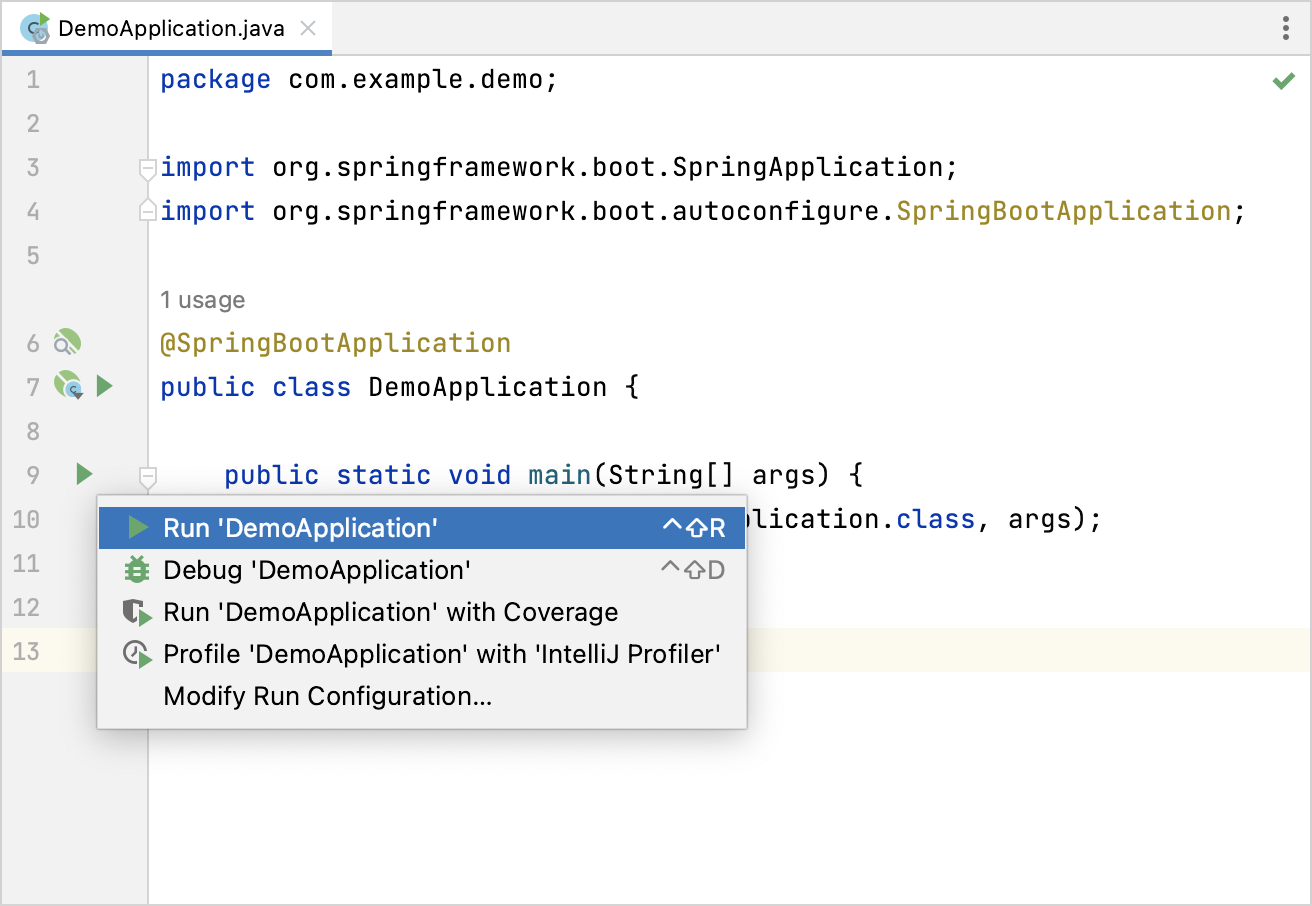Click the 'package' keyword on line 1
The image size is (1312, 906).
click(216, 79)
